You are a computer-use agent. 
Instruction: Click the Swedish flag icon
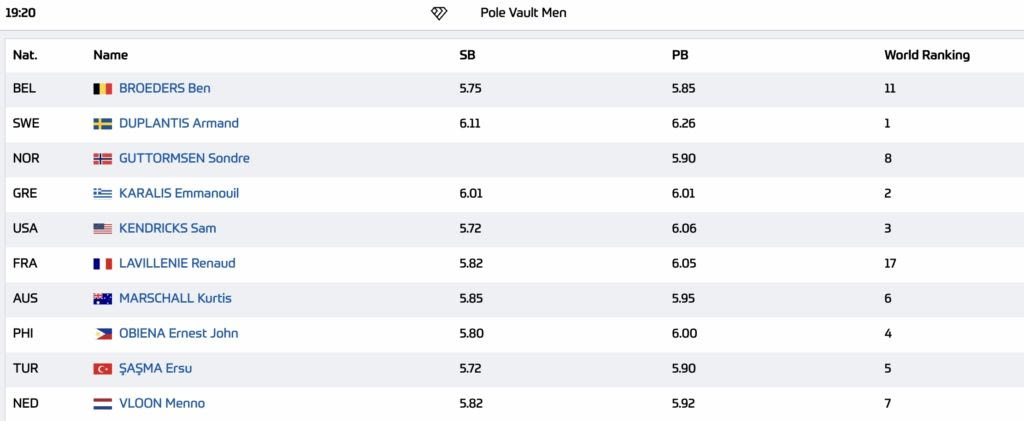tap(102, 123)
